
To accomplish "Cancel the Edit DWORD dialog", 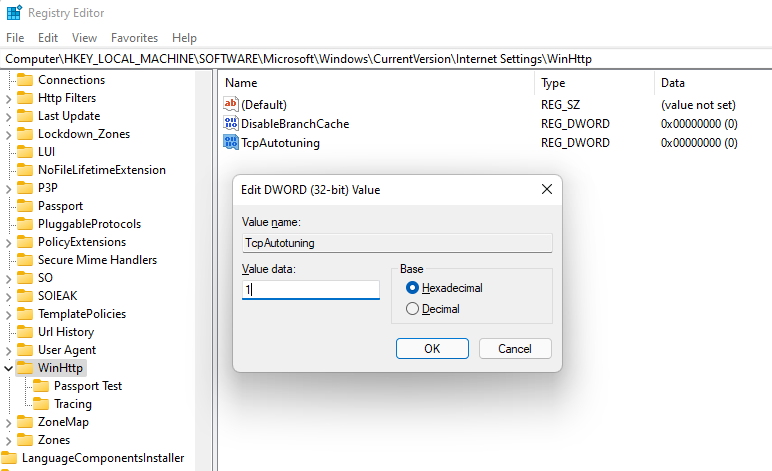I will click(x=515, y=349).
